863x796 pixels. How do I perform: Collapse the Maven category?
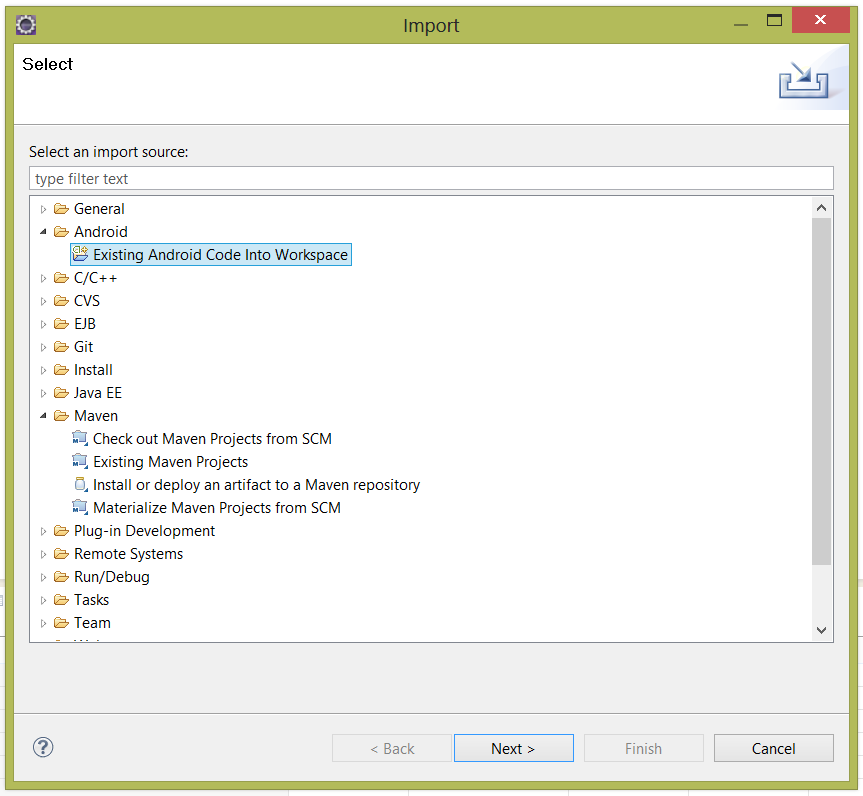pyautogui.click(x=43, y=416)
